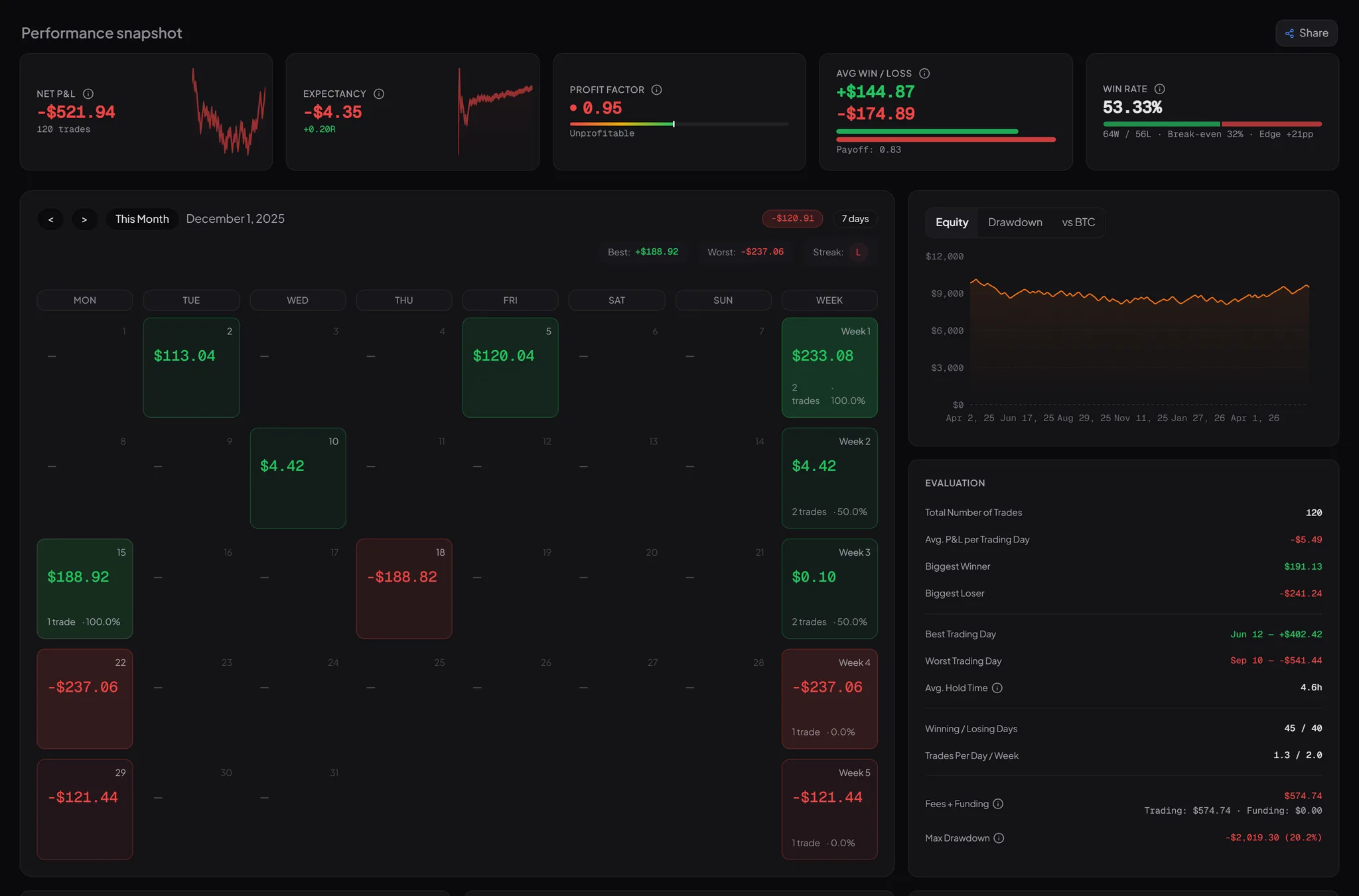Click the Payoff: 0.83 label
This screenshot has width=1359, height=896.
pos(869,150)
